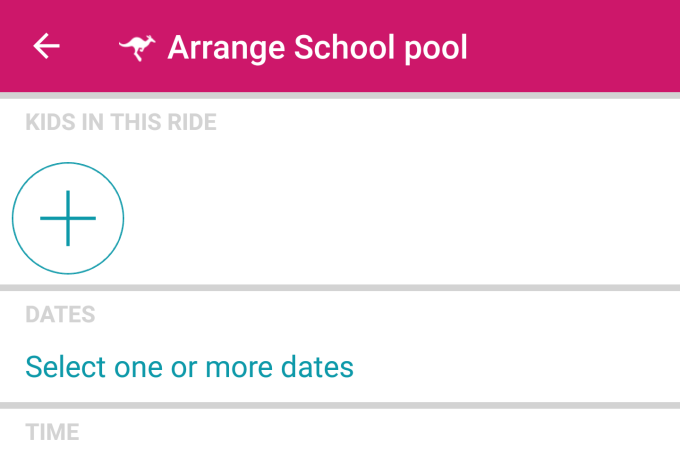Click the circular add-kid button outline
The height and width of the screenshot is (456, 680).
click(68, 218)
